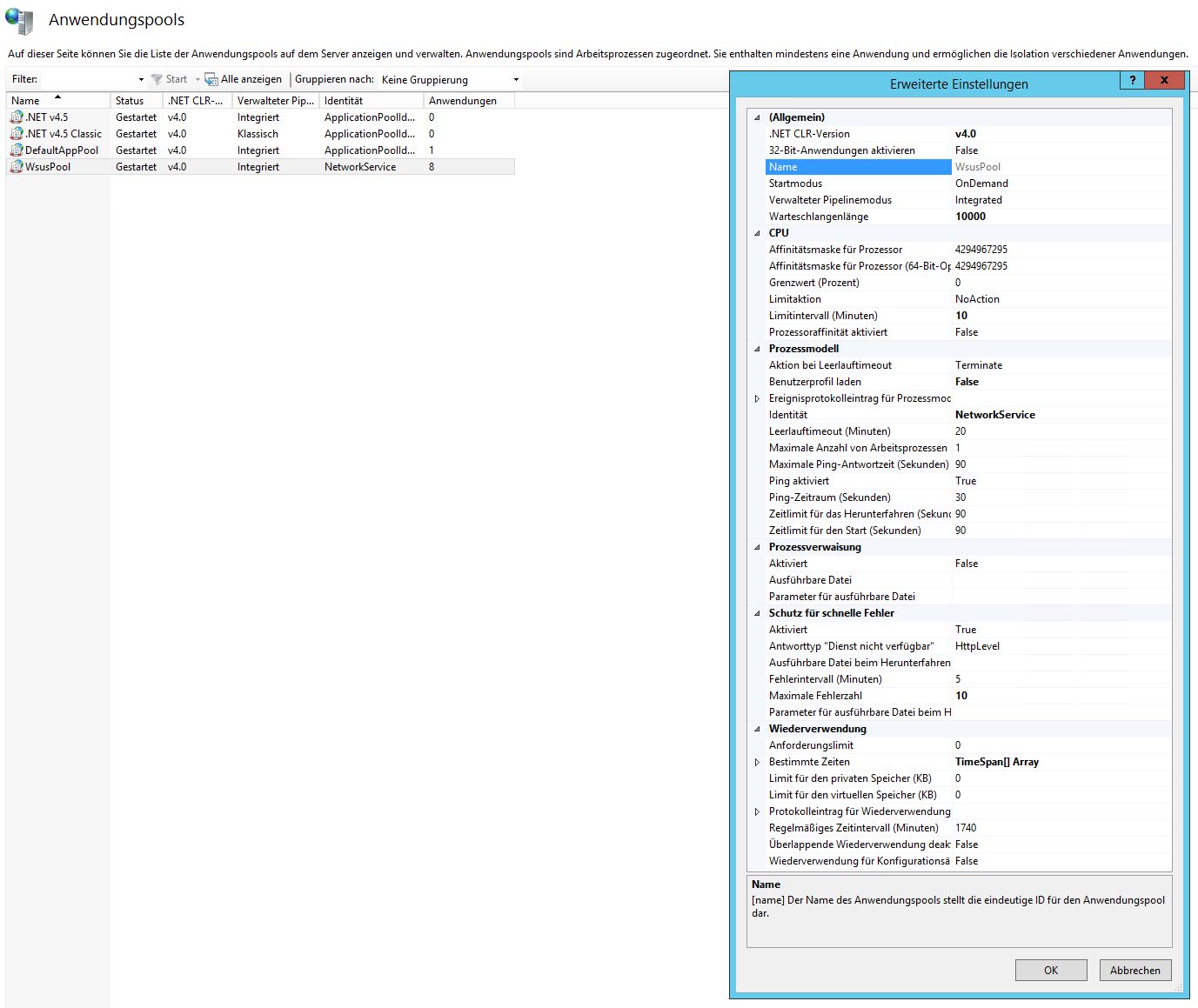
Task: Click the Anwendungspools globe server icon
Action: tap(19, 20)
